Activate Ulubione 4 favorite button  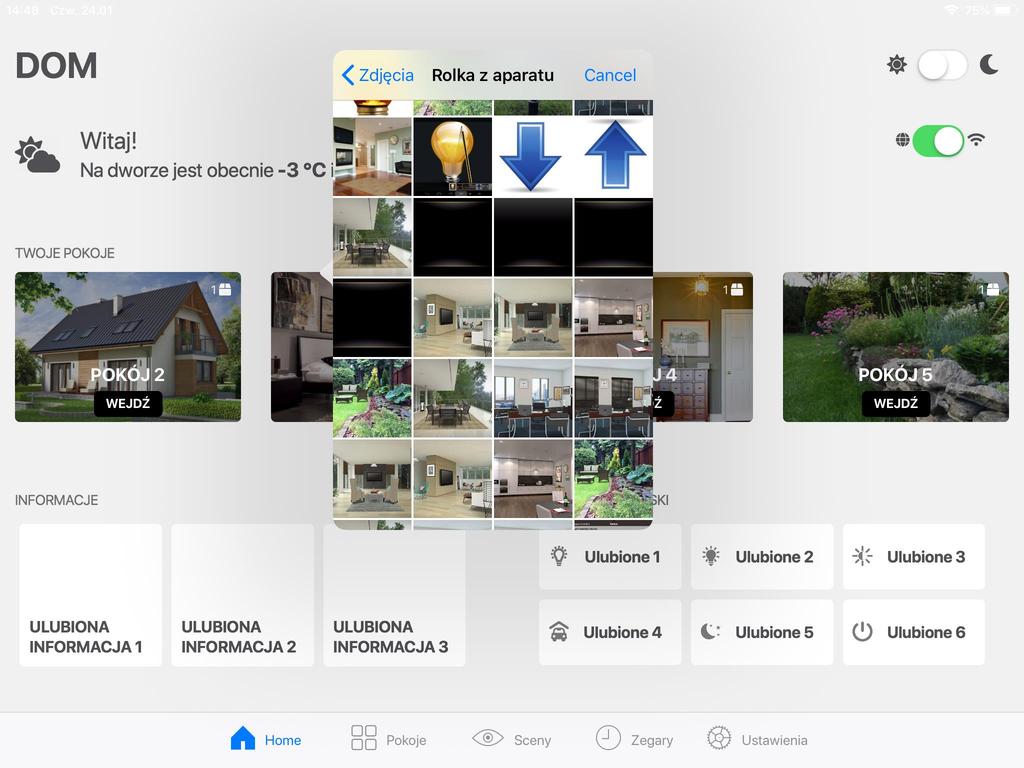point(610,632)
